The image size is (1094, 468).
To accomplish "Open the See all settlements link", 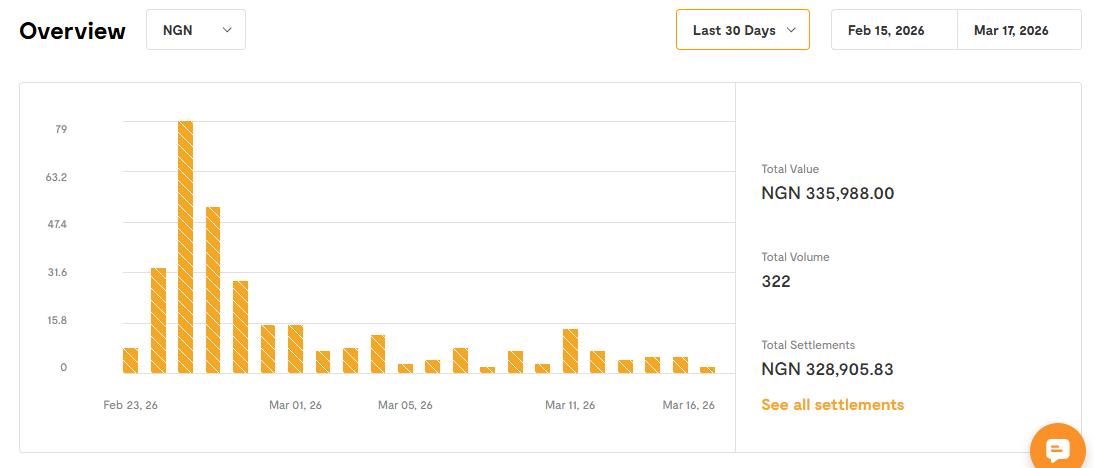I will coord(832,405).
